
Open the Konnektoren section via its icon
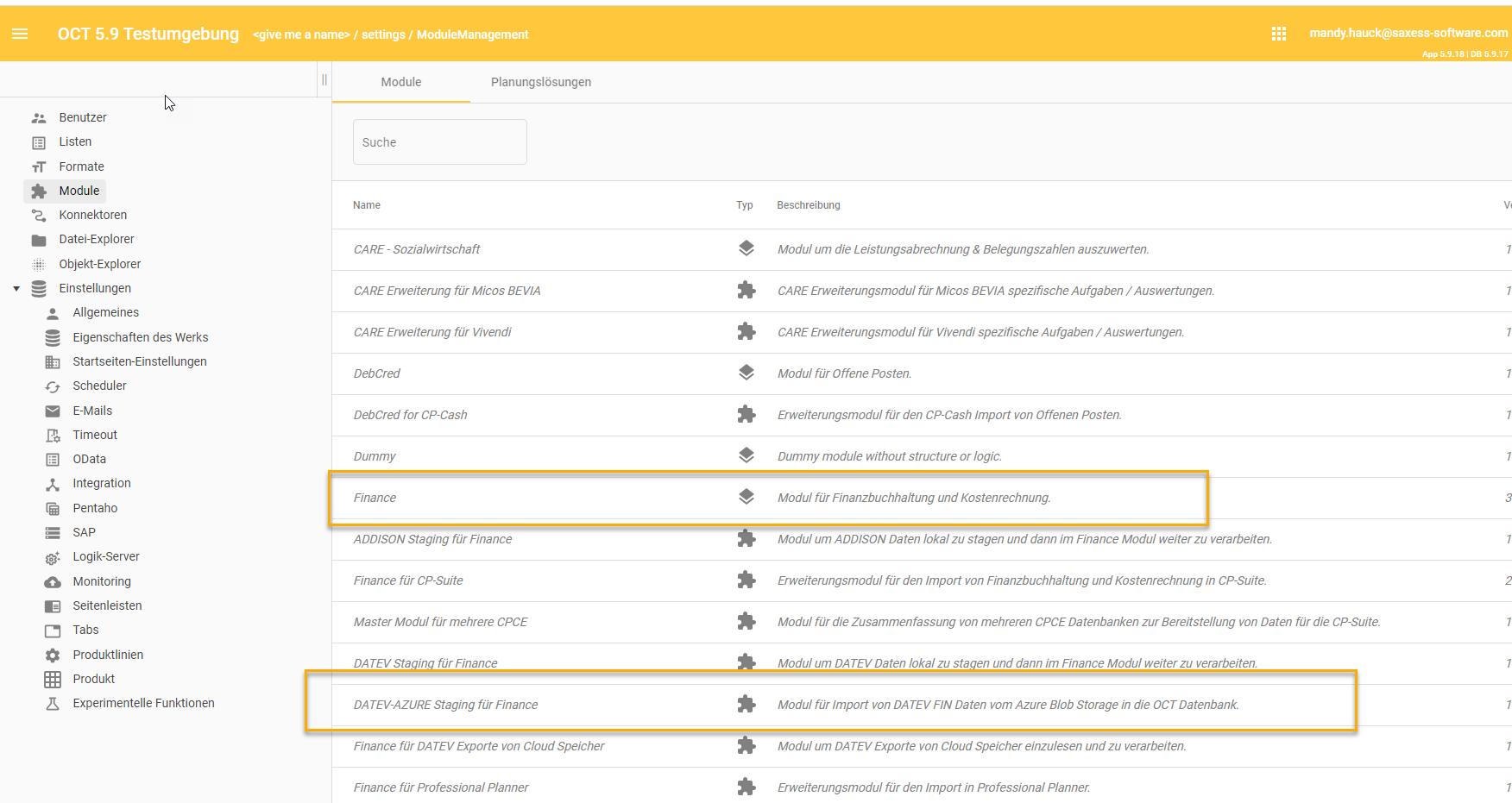[38, 215]
